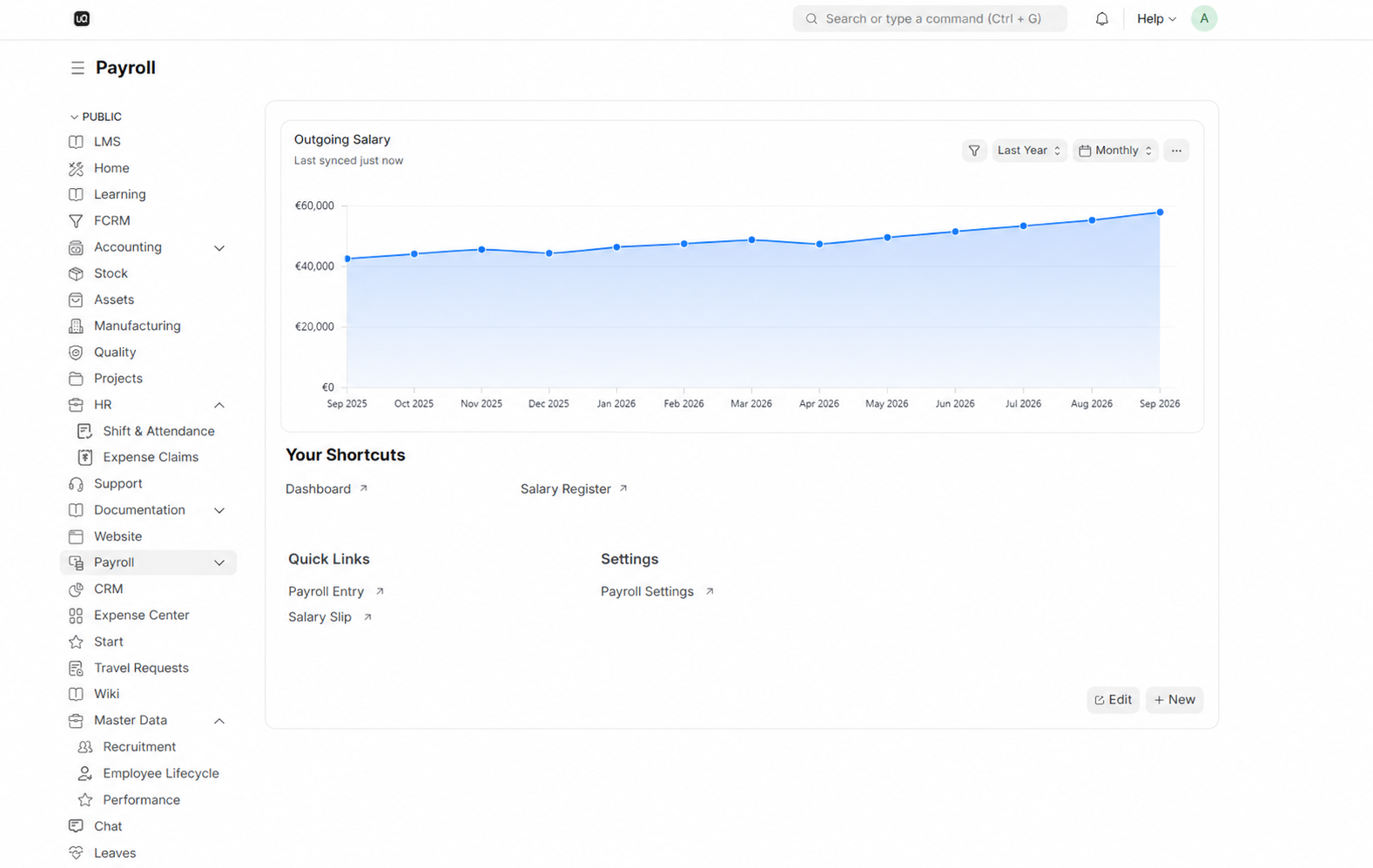Click the Apr 2026 chart data point

[x=819, y=245]
